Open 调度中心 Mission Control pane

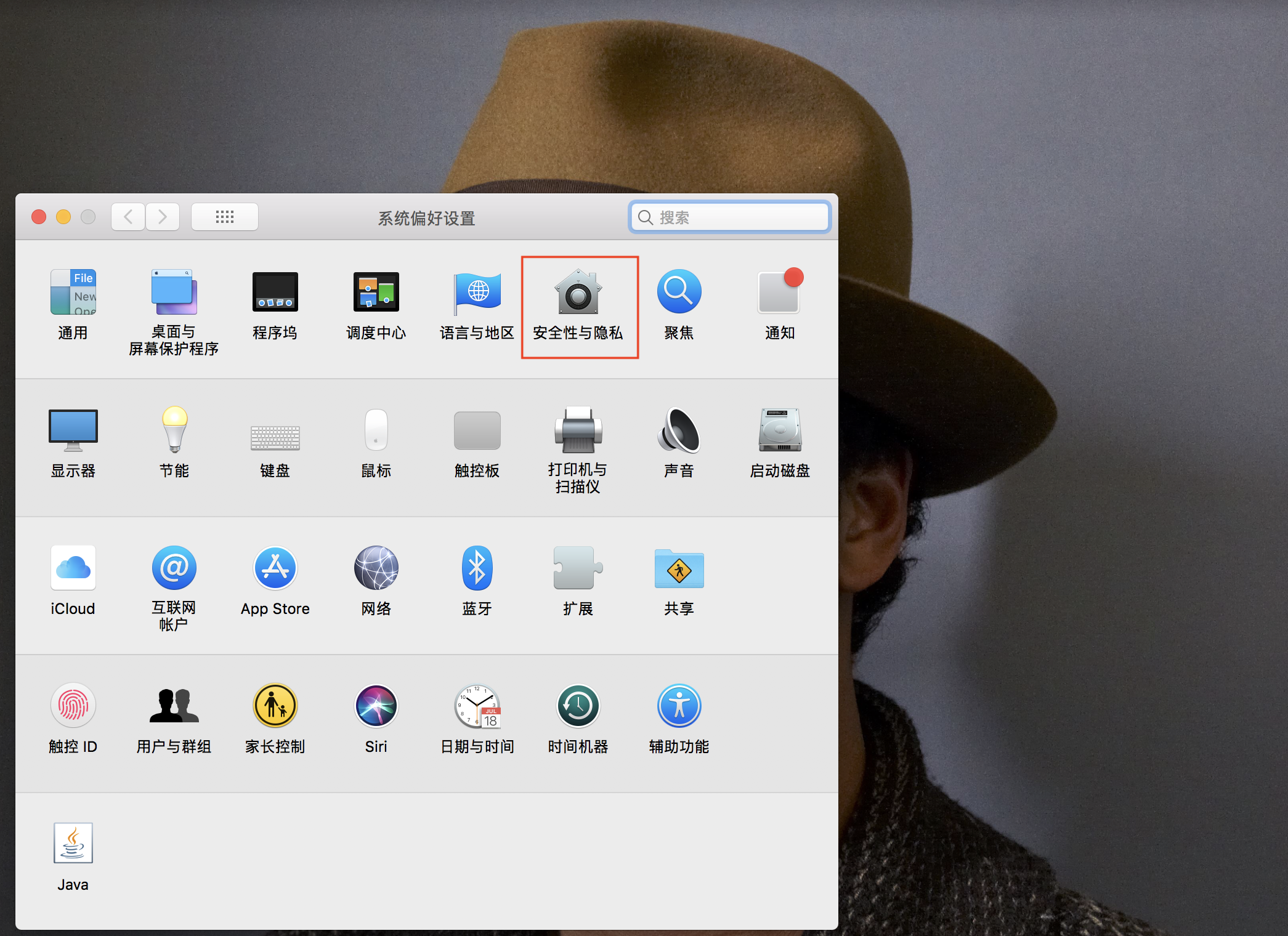tap(376, 292)
